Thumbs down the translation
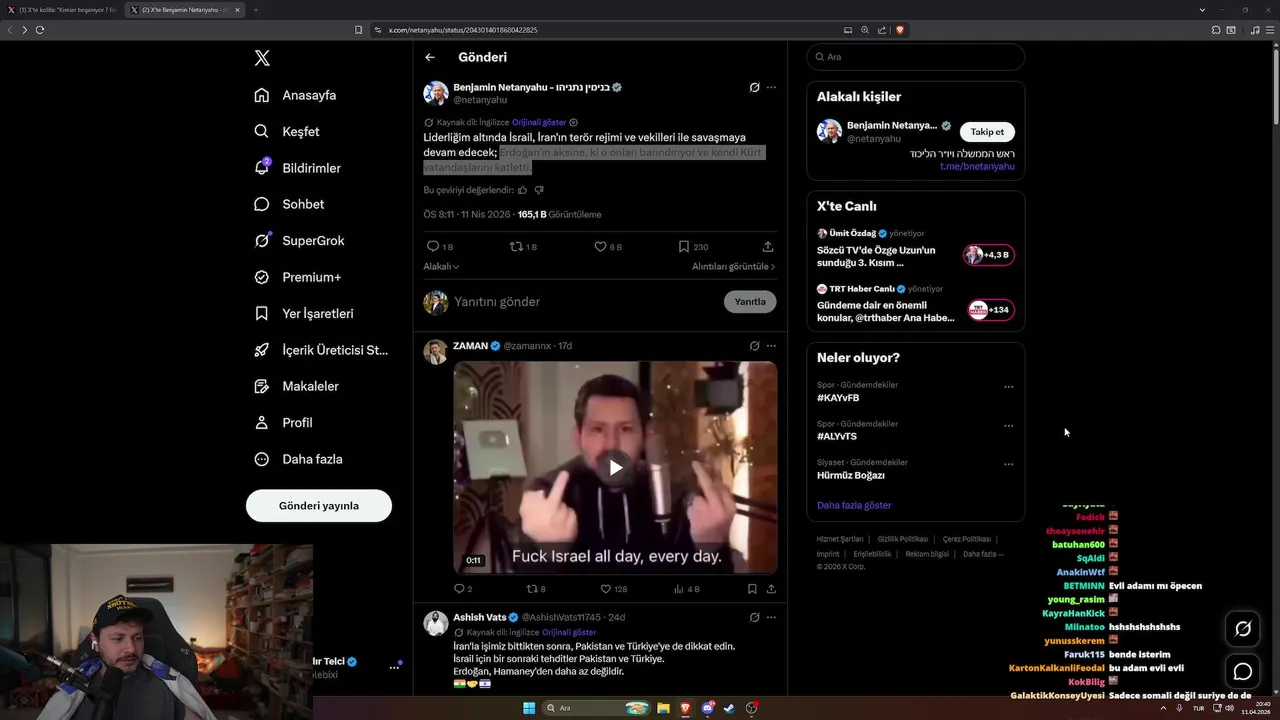The image size is (1280, 720). (x=539, y=190)
